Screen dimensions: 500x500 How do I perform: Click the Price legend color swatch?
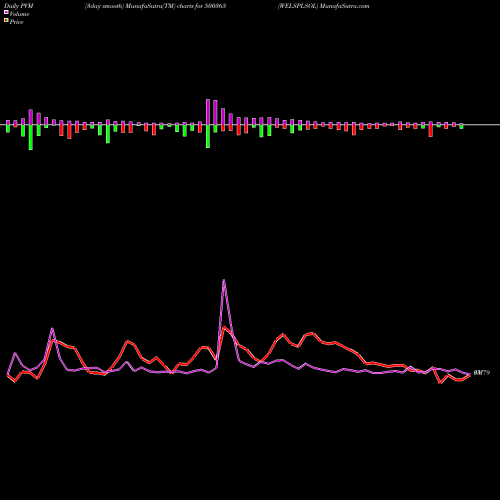(x=6, y=21)
